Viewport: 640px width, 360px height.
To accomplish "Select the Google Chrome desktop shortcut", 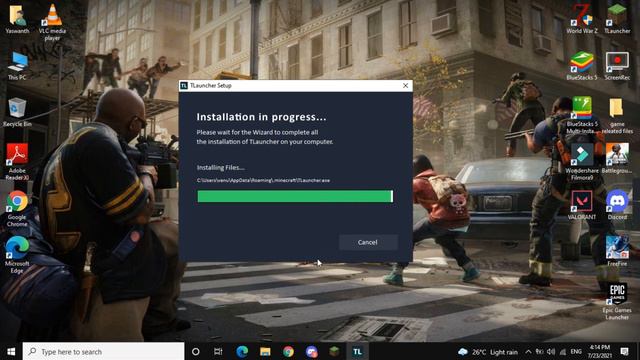I will (x=17, y=209).
